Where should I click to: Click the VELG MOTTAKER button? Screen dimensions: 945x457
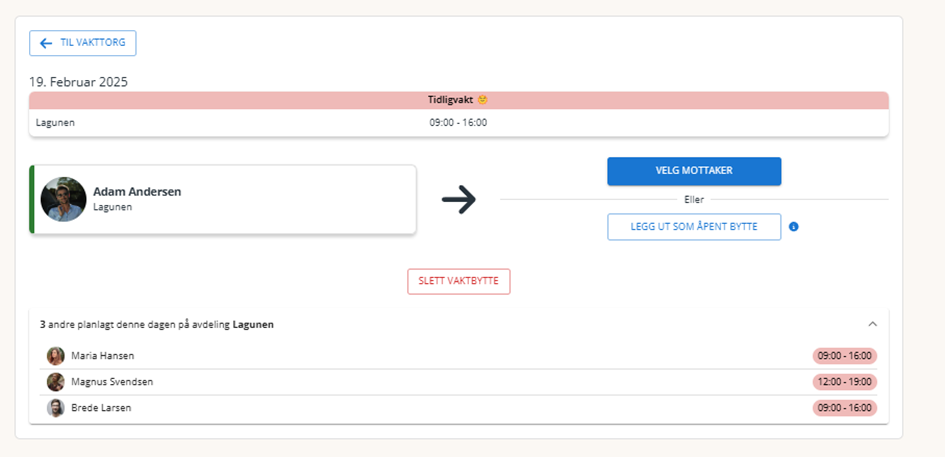(x=694, y=171)
